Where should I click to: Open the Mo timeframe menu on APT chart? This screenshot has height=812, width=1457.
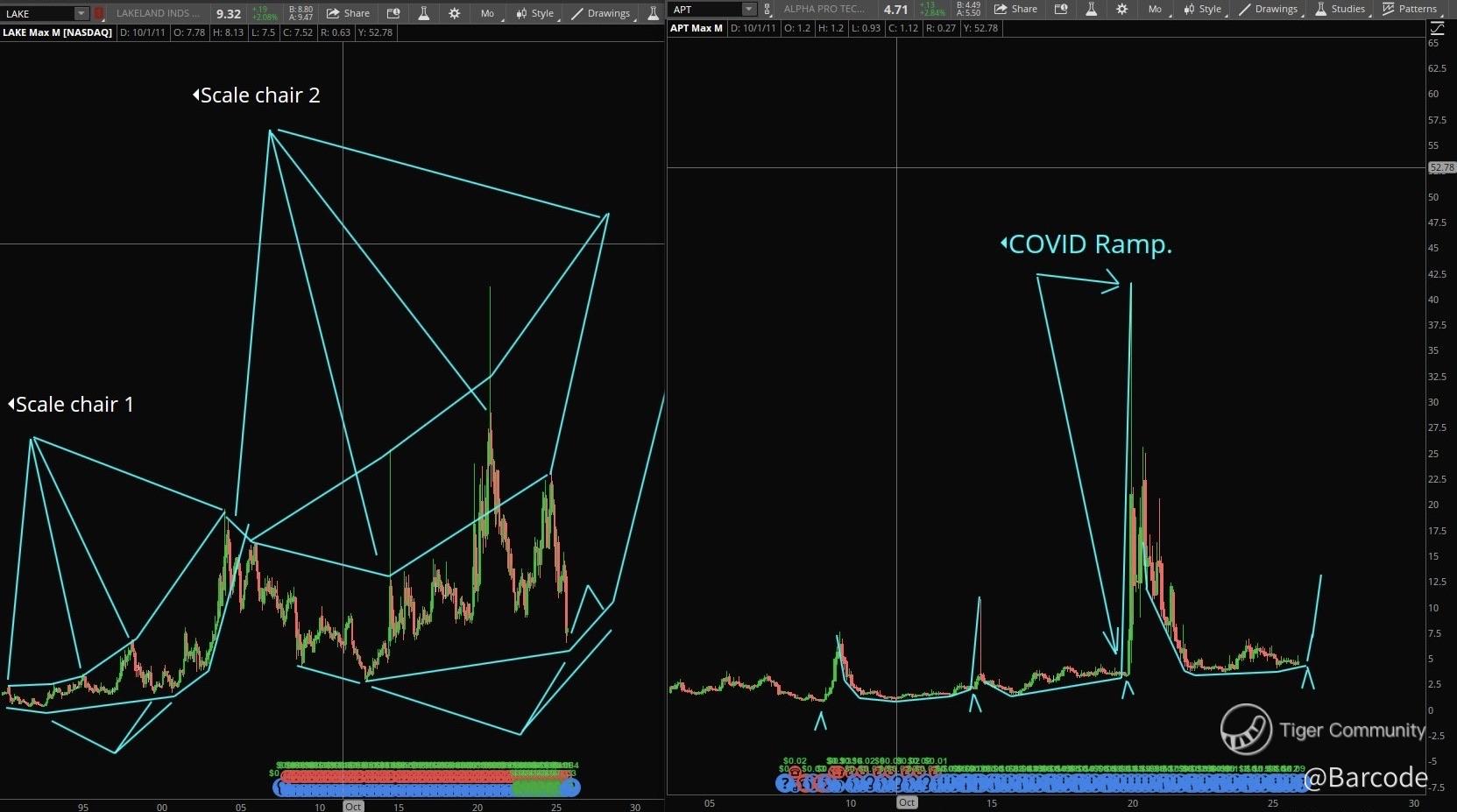(1156, 9)
